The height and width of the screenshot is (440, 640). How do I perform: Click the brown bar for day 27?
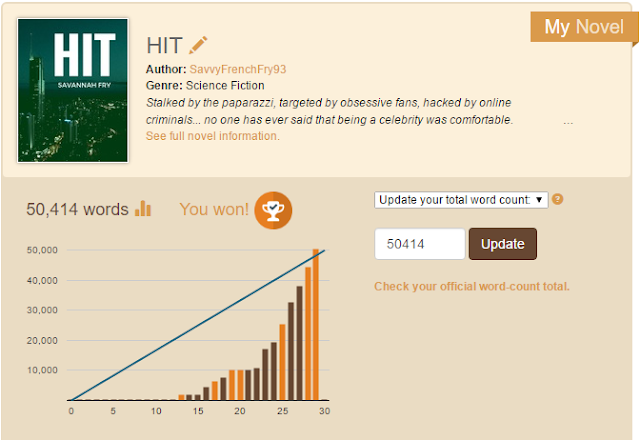click(x=299, y=343)
